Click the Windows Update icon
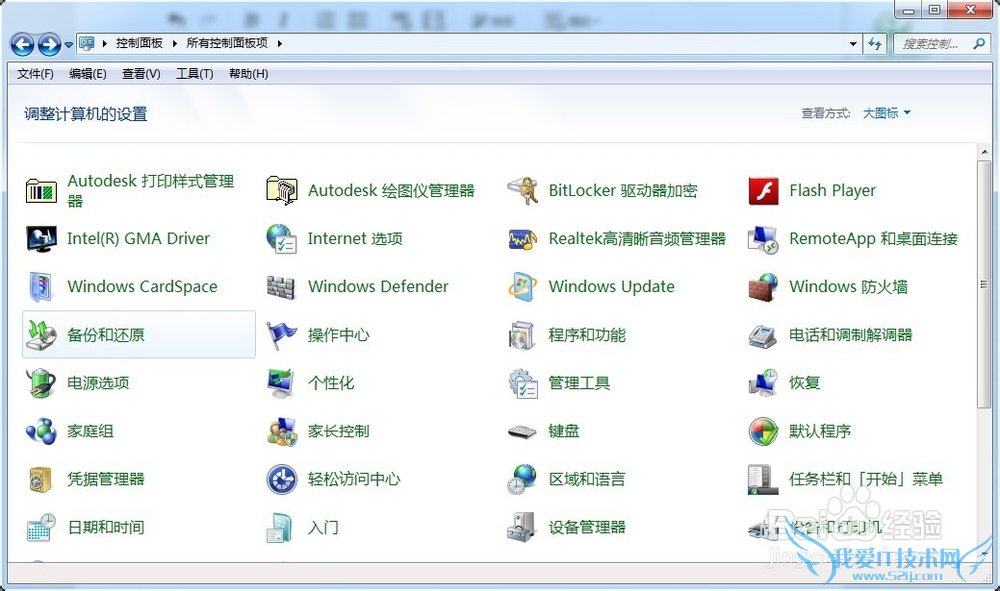 tap(523, 287)
